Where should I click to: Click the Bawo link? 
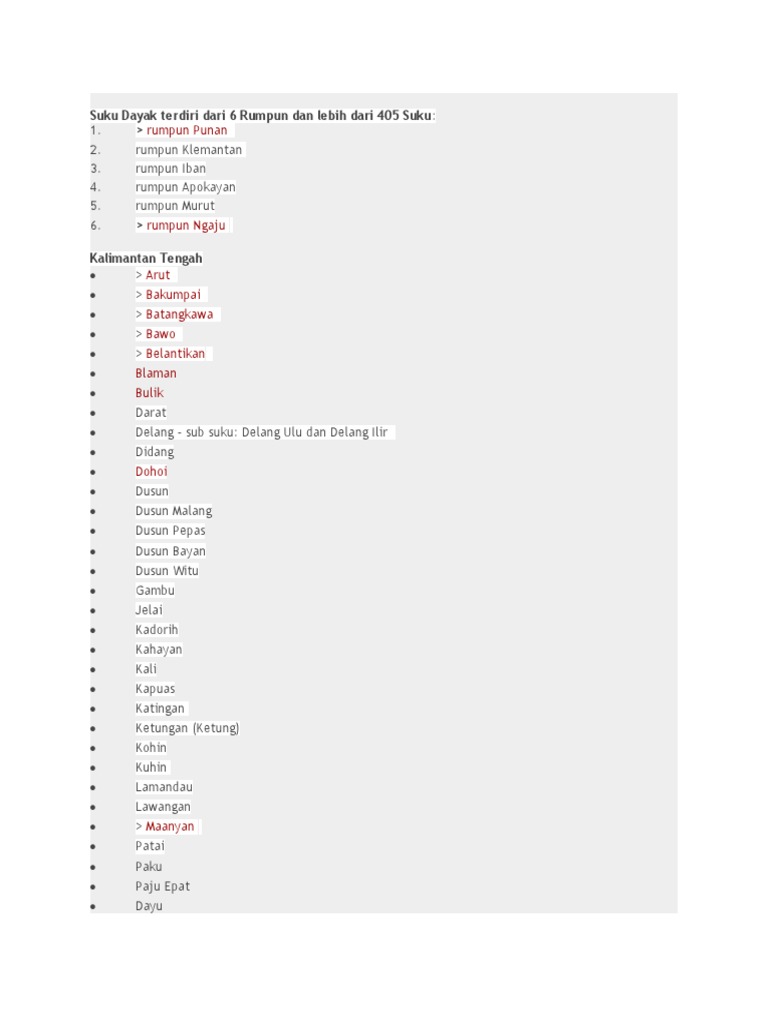pos(160,334)
